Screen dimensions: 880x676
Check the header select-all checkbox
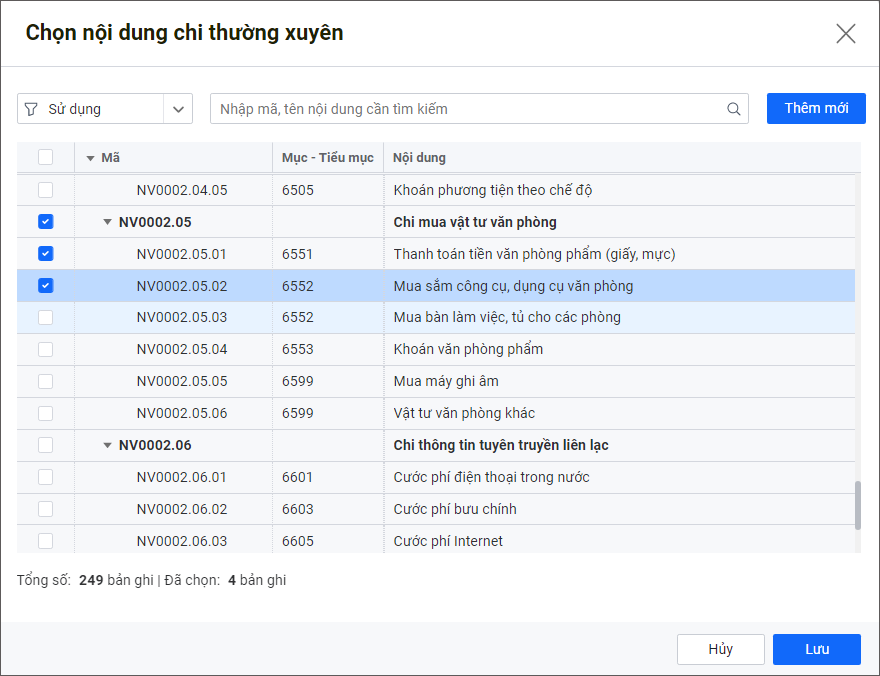[46, 157]
